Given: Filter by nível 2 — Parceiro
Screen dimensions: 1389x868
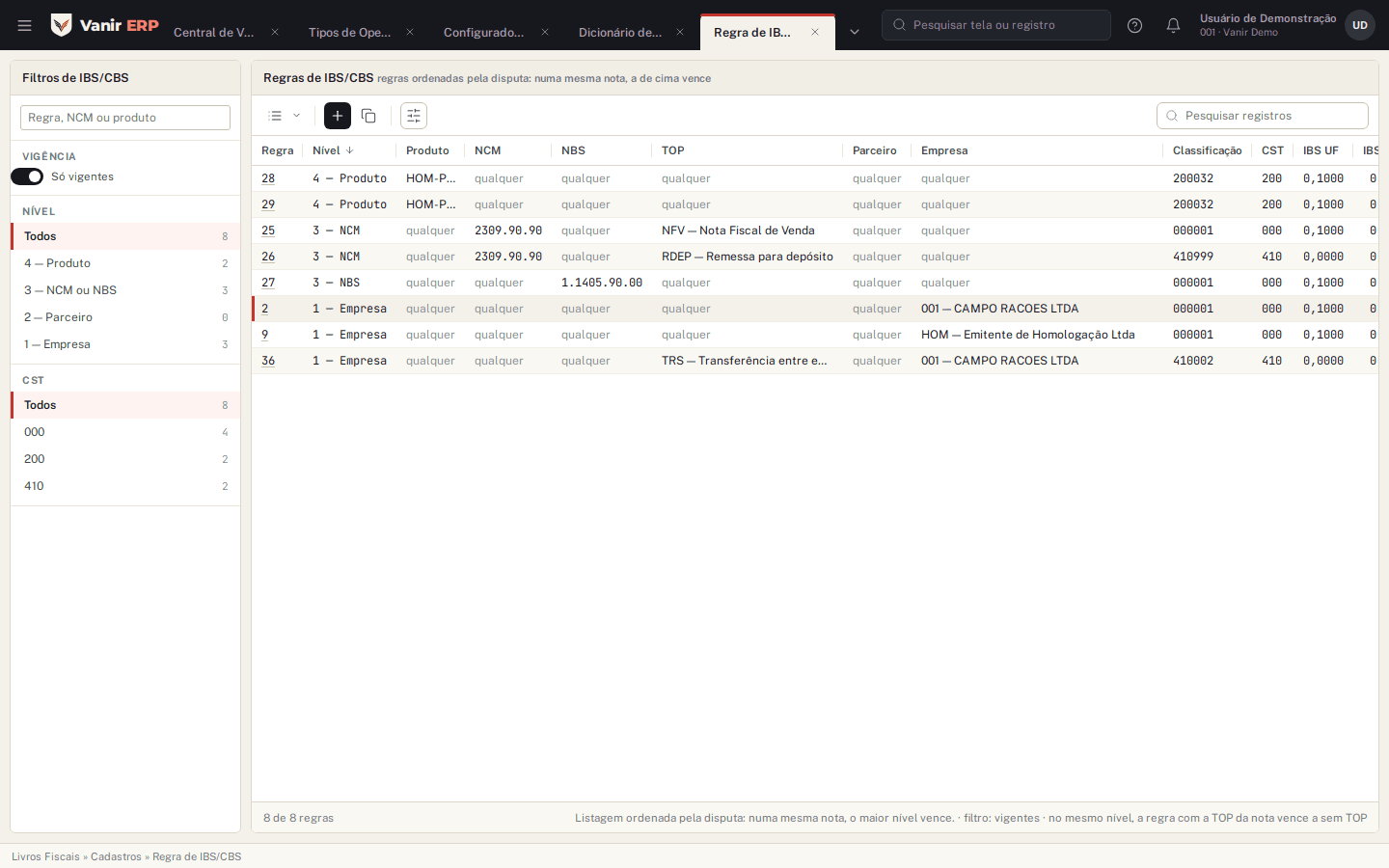Looking at the screenshot, I should (125, 317).
